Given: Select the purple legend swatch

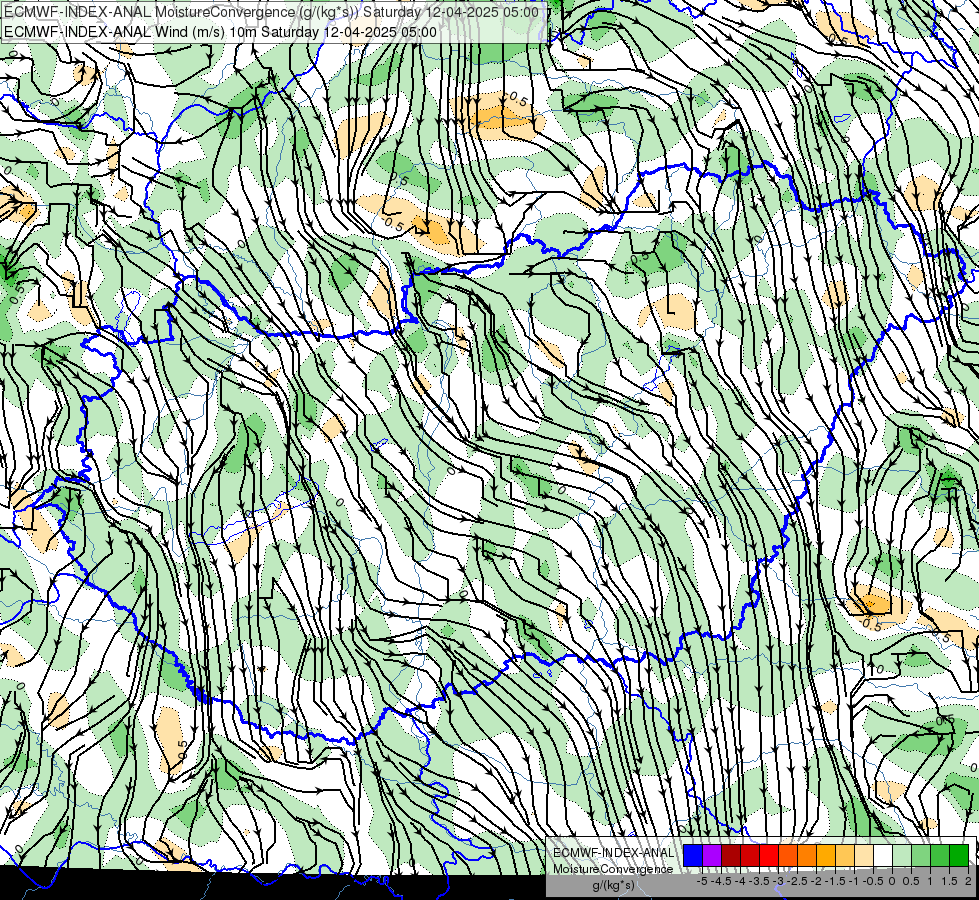Looking at the screenshot, I should 712,855.
